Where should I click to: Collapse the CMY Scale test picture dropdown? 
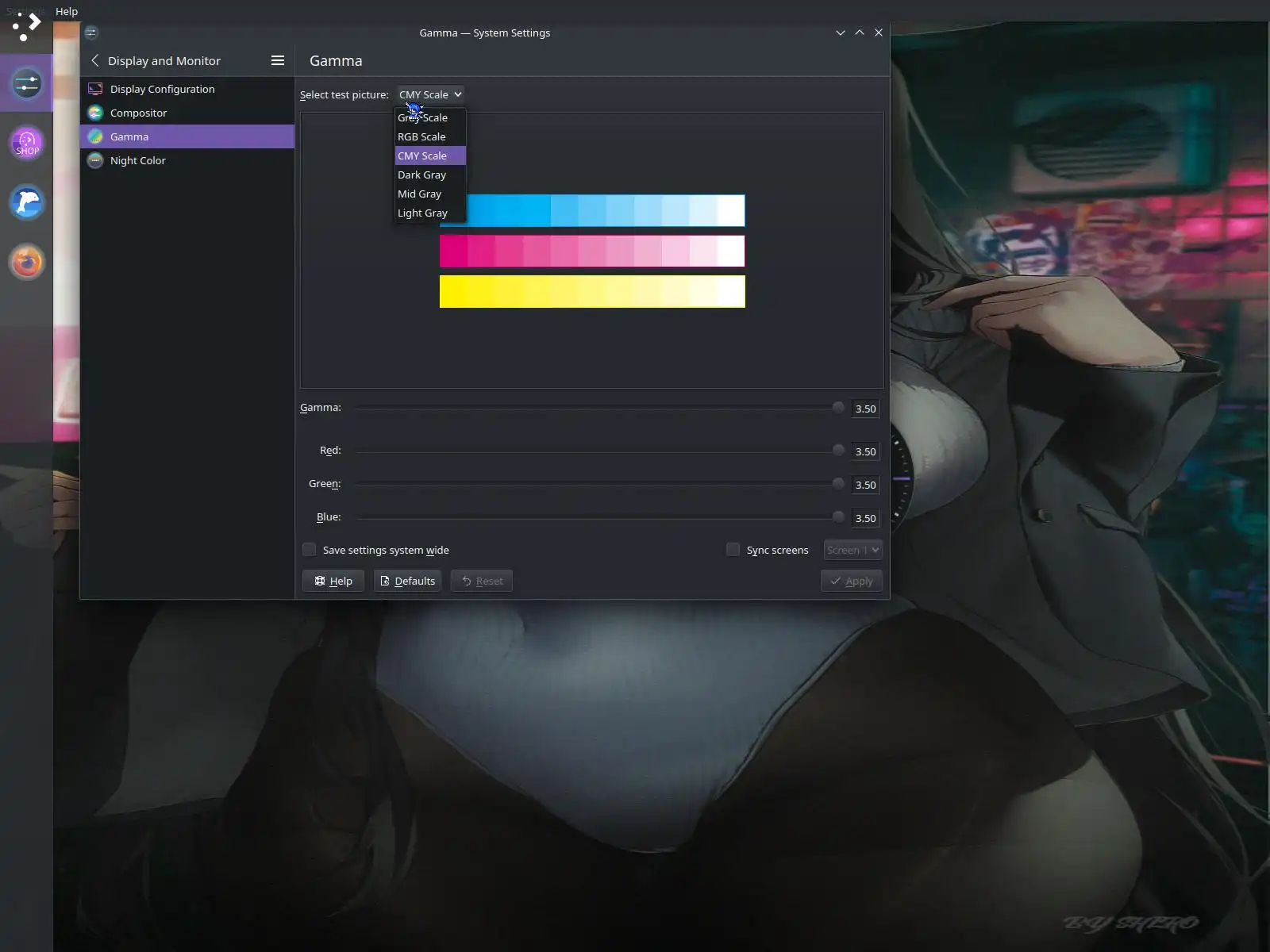pos(430,94)
